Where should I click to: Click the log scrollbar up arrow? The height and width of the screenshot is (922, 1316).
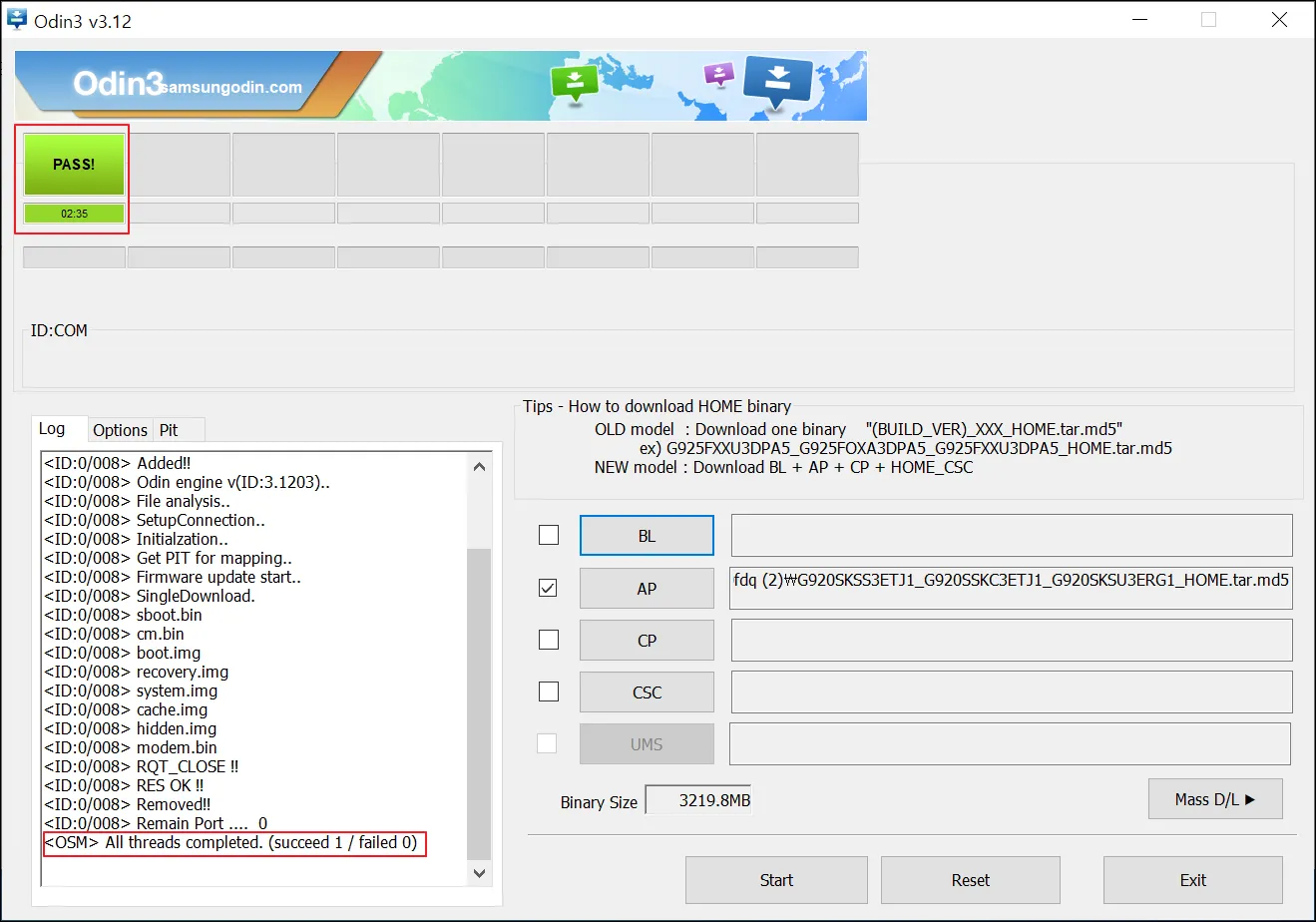[x=480, y=466]
